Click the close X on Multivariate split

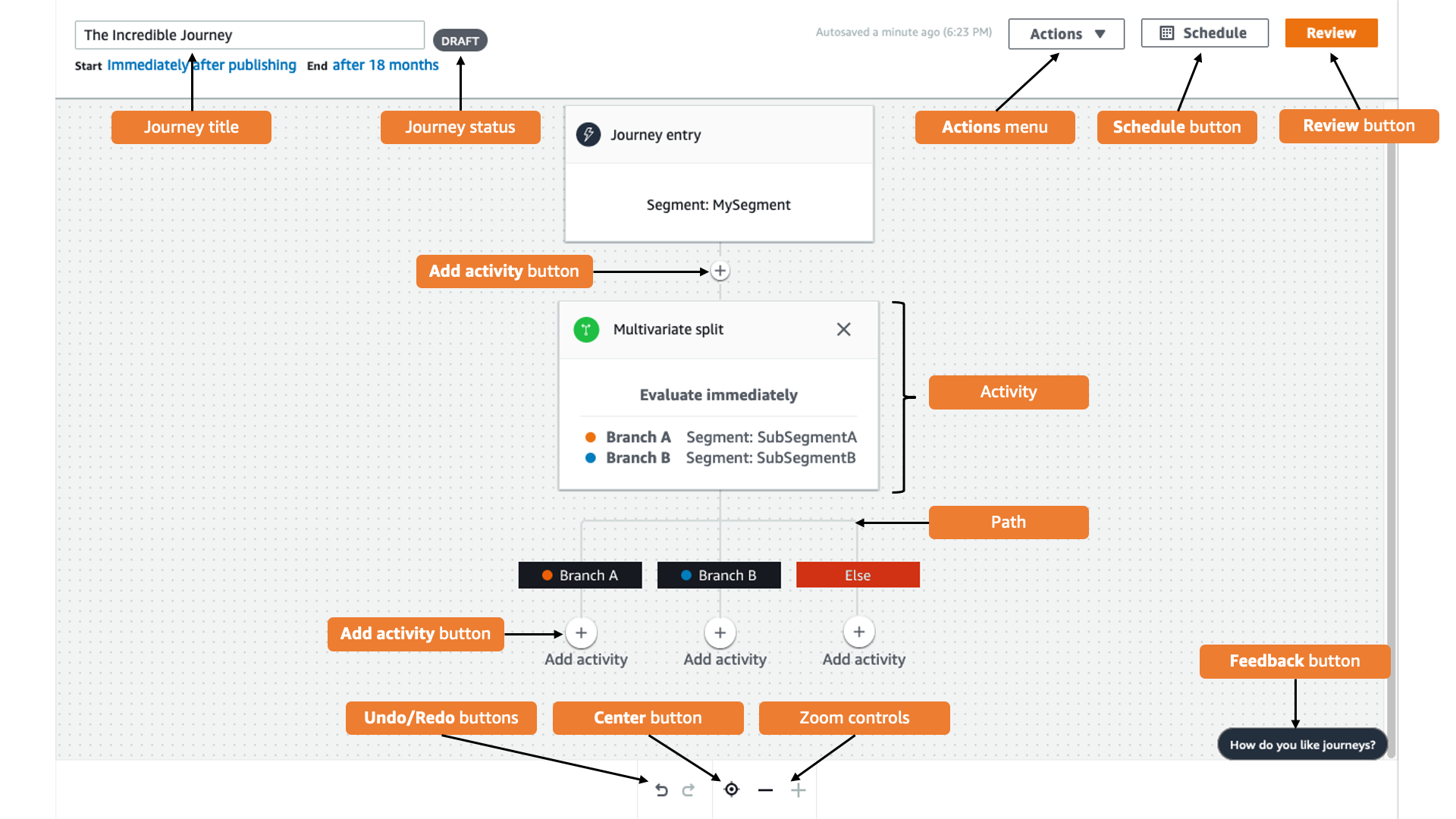843,329
